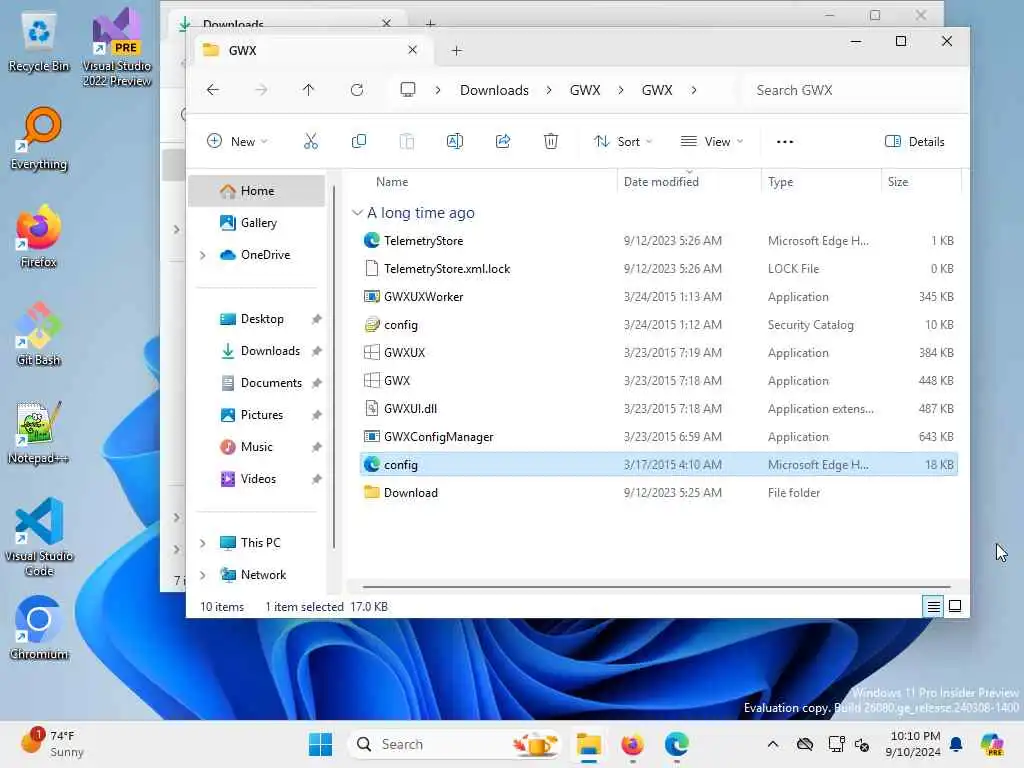This screenshot has height=768, width=1024.
Task: Refresh the GWX folder view
Action: click(357, 89)
